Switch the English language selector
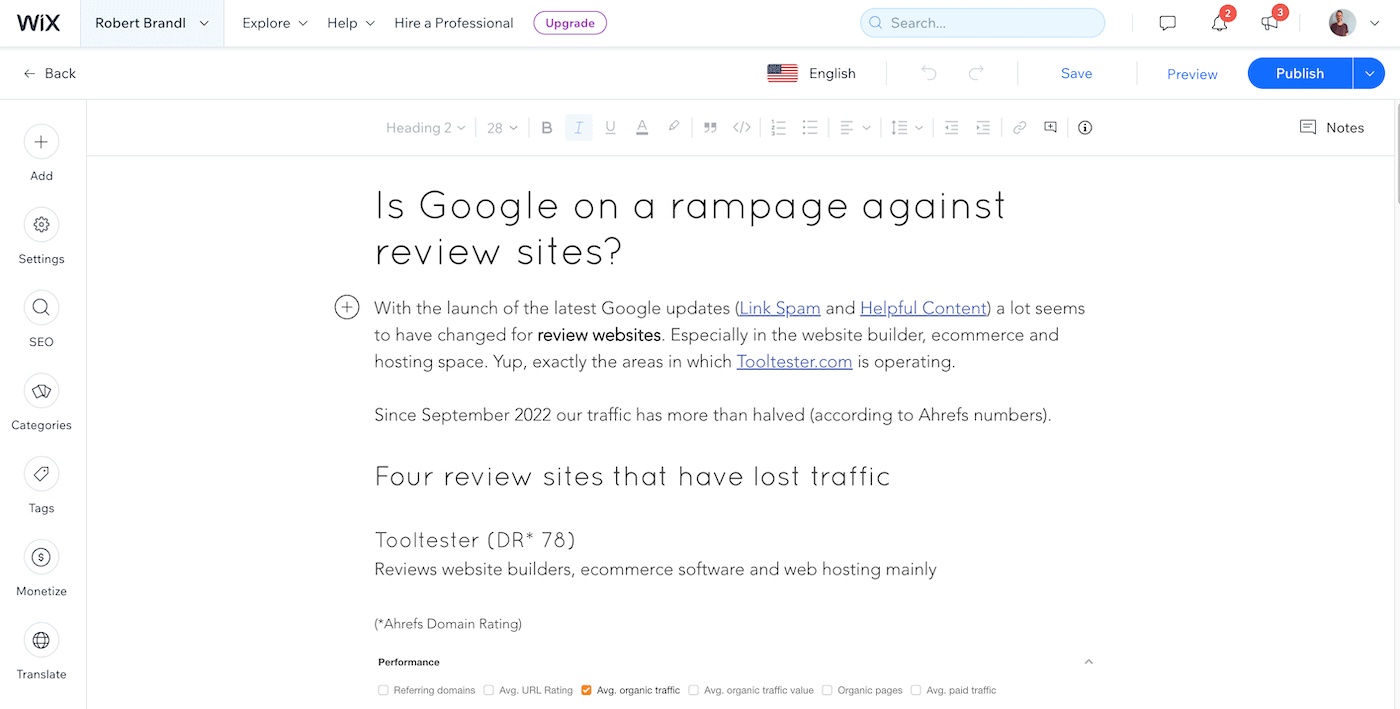Viewport: 1400px width, 709px height. point(812,73)
